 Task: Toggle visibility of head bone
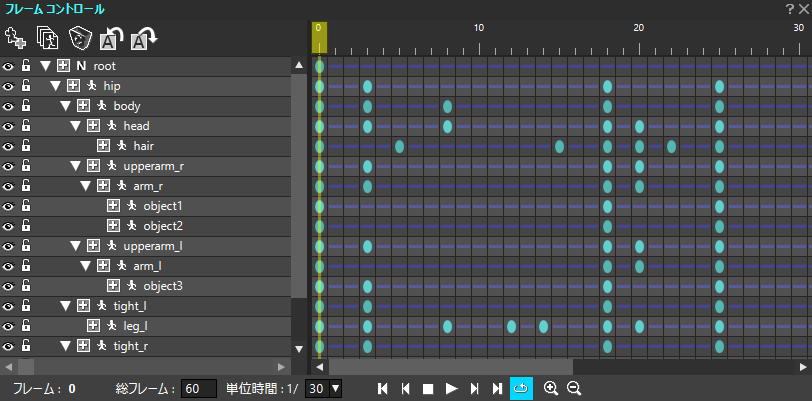click(x=8, y=126)
